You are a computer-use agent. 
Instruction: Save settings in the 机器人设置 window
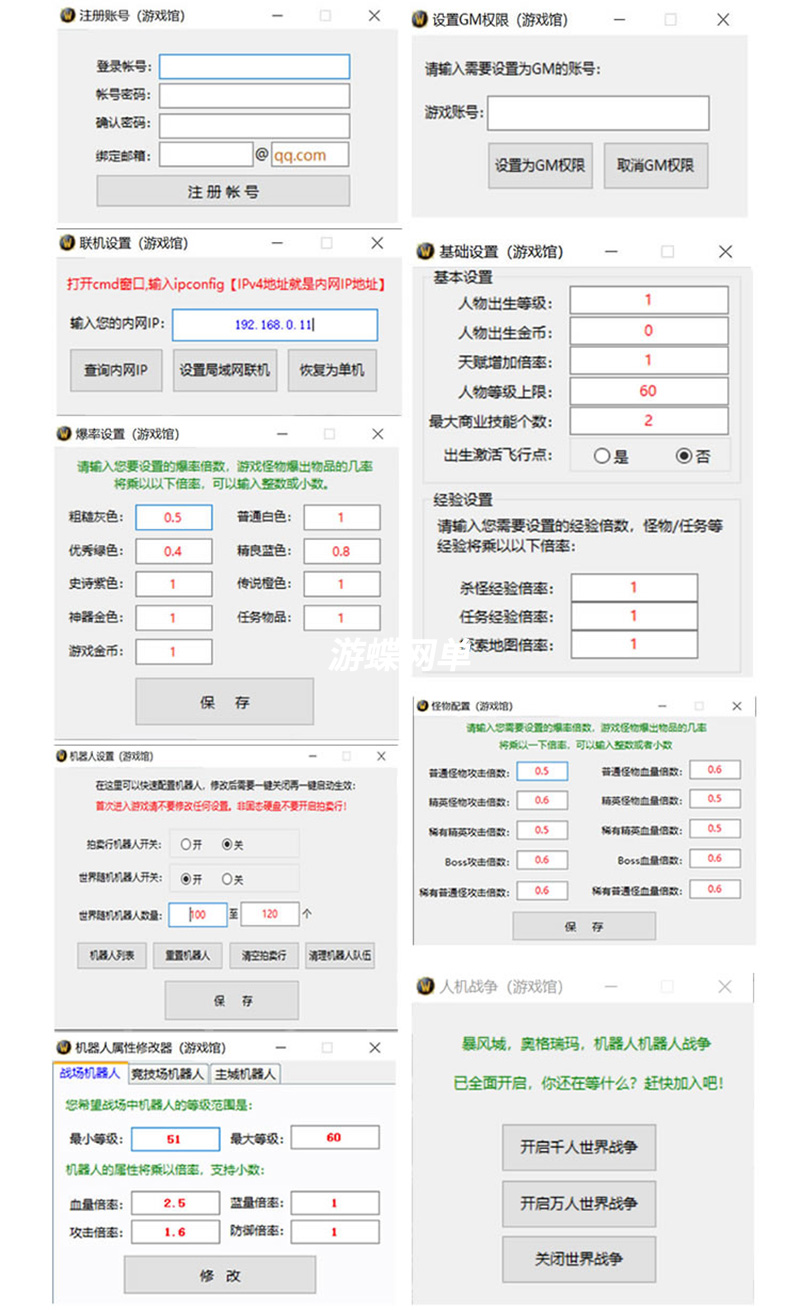(x=232, y=1000)
